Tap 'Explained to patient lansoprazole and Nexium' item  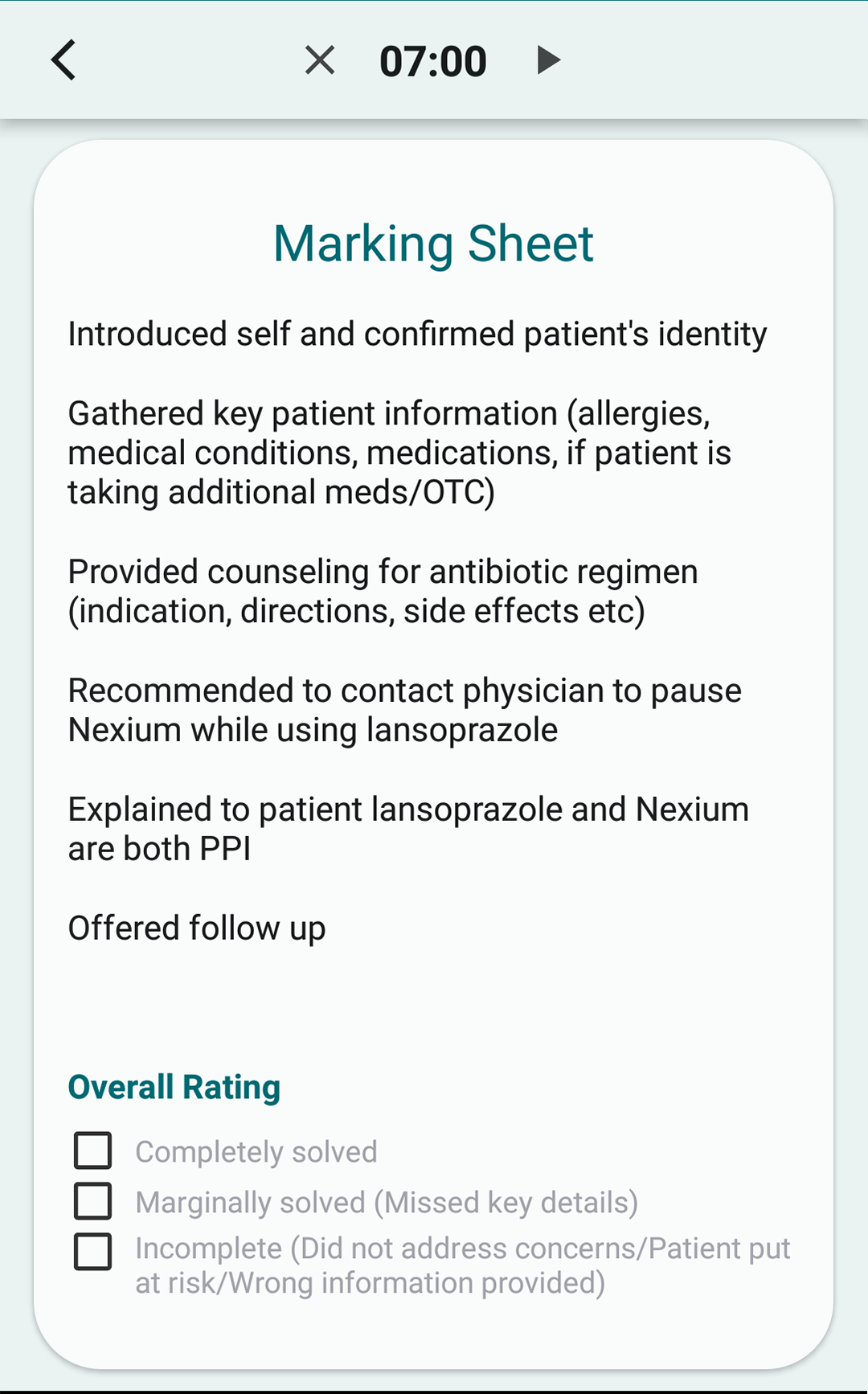pyautogui.click(x=408, y=810)
